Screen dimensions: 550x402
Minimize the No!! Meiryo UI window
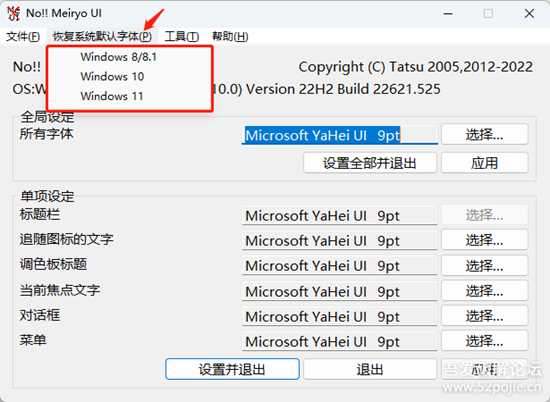[448, 14]
